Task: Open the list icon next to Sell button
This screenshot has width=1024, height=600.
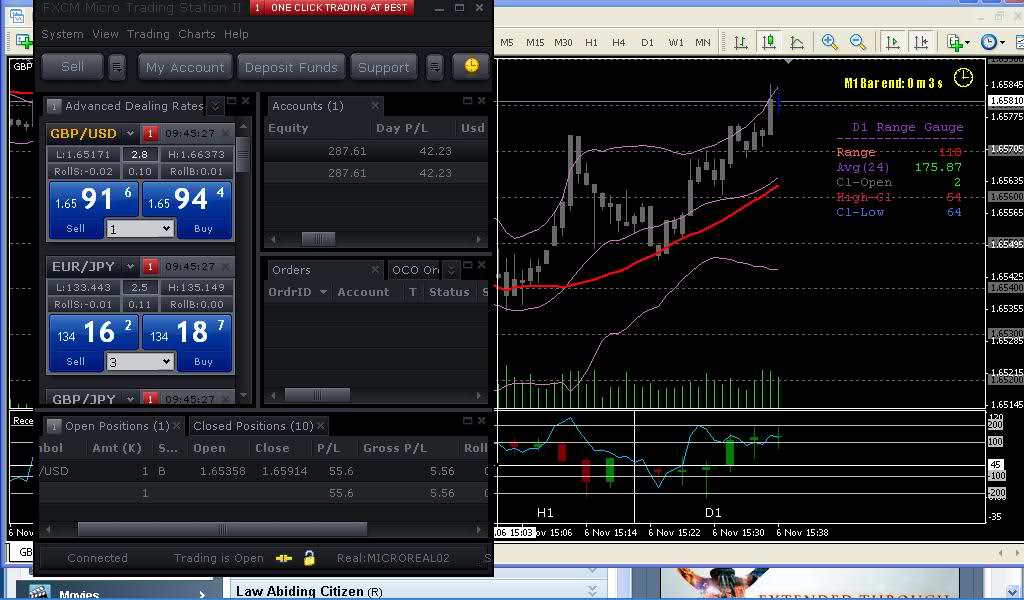Action: (x=117, y=67)
